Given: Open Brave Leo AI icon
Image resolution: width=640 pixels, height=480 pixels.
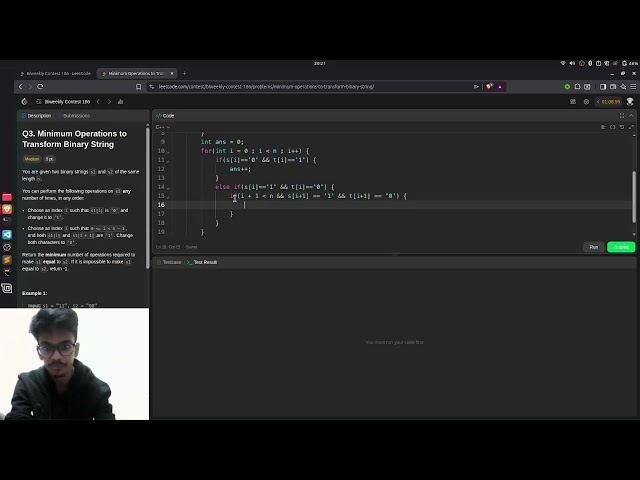Looking at the screenshot, I should 623,87.
